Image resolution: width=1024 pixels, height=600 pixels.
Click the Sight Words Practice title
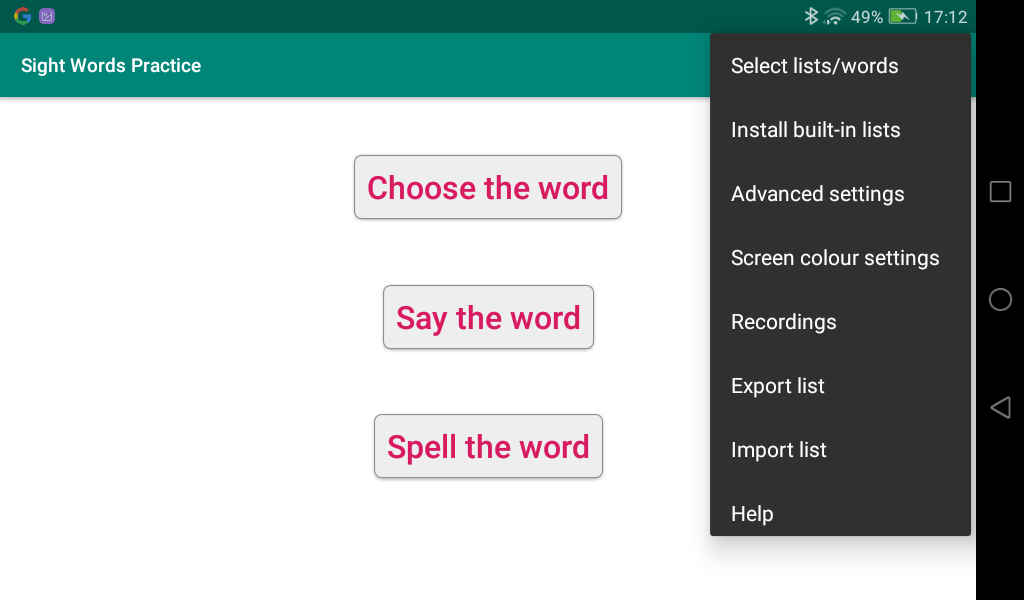tap(111, 66)
